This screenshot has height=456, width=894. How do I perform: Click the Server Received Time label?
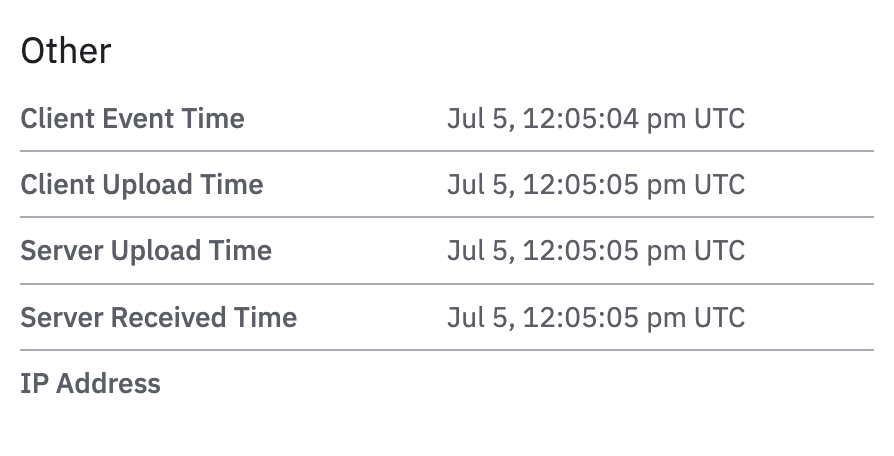pos(158,318)
